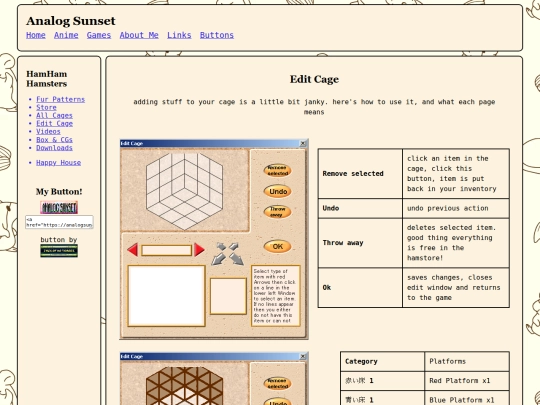Click the Undo button in first Edit Cage image
540x405 pixels.
278,191
